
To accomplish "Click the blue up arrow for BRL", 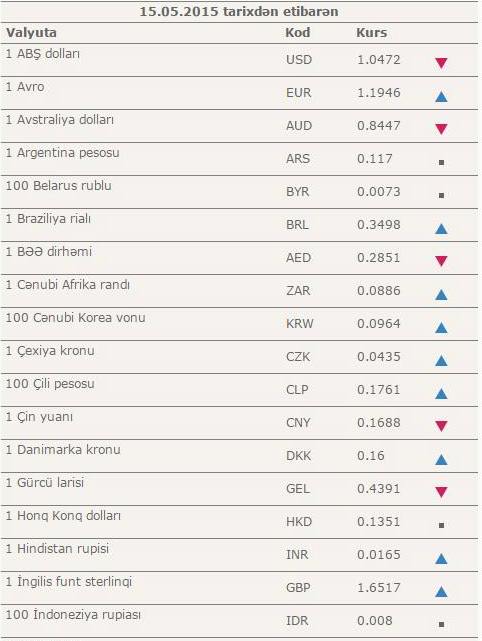I will click(x=441, y=229).
